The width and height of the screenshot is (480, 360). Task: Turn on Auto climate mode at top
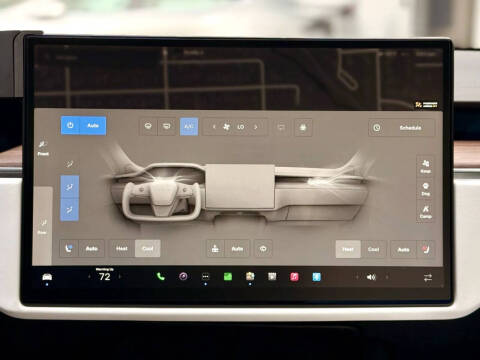point(93,126)
